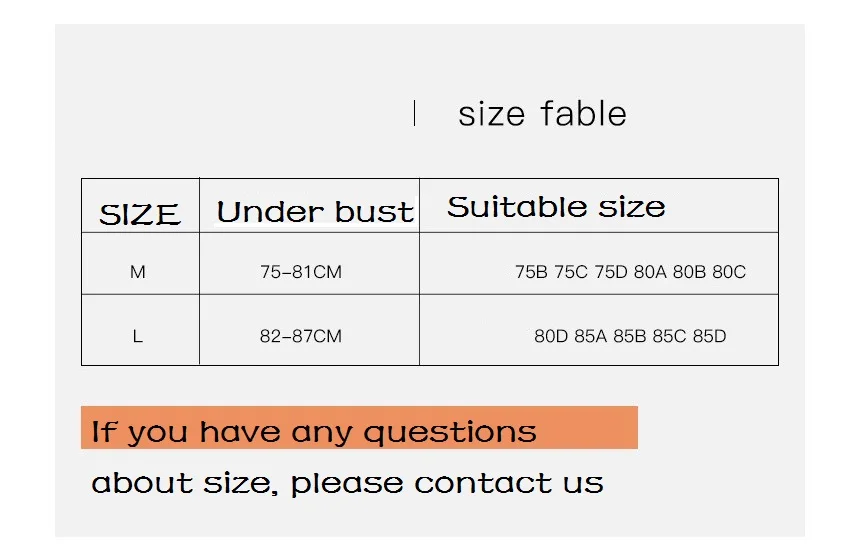Click 85C in the L row
The width and height of the screenshot is (848, 545).
(669, 336)
